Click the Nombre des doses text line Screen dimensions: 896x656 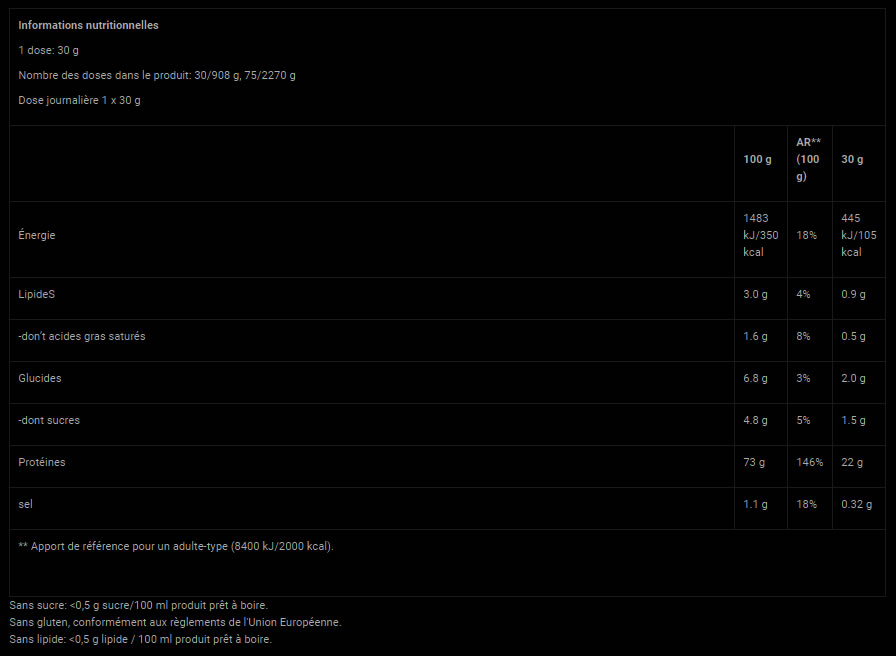point(157,75)
